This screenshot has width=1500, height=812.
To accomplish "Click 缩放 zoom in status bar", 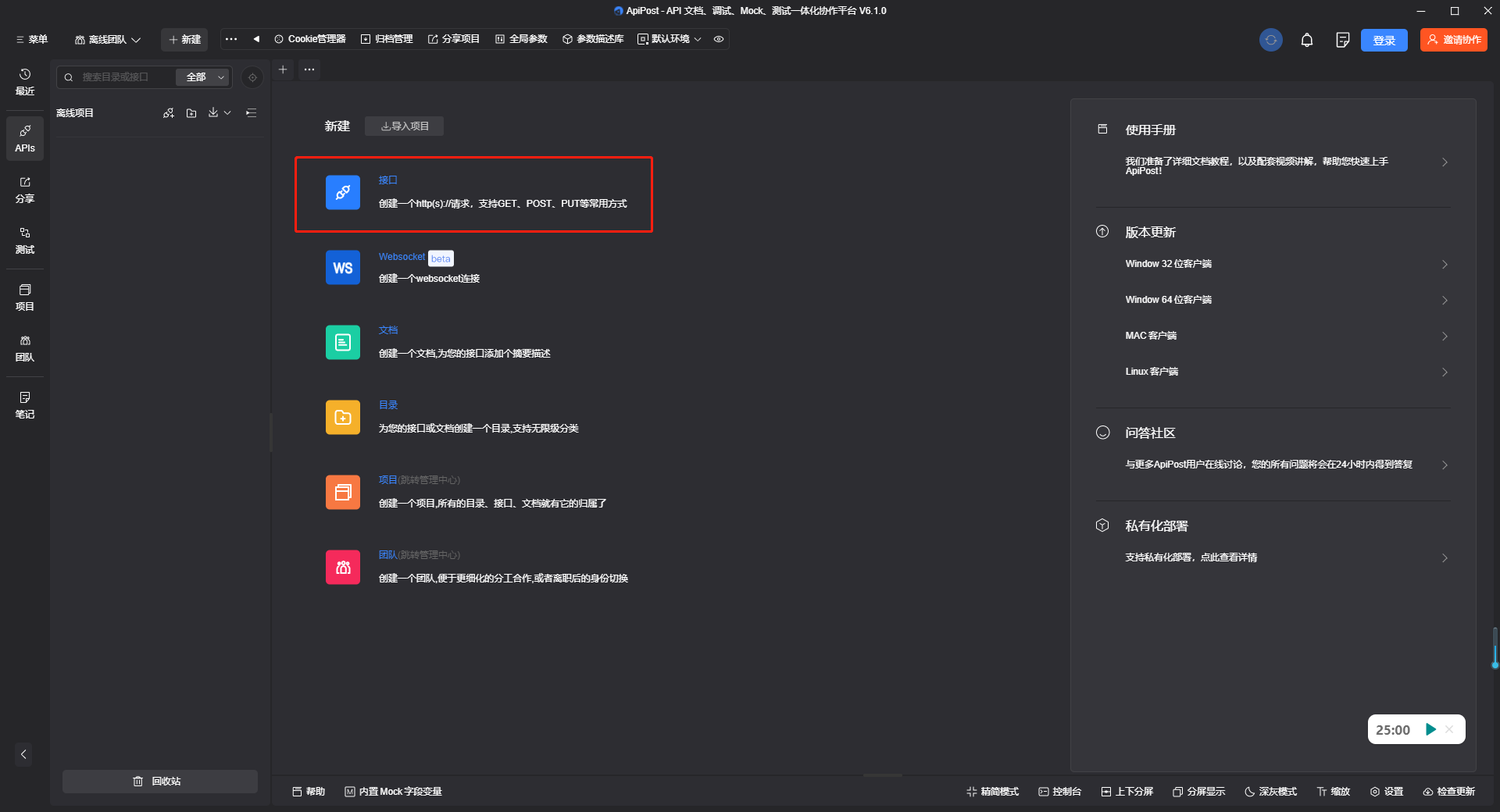I will pos(1334,792).
